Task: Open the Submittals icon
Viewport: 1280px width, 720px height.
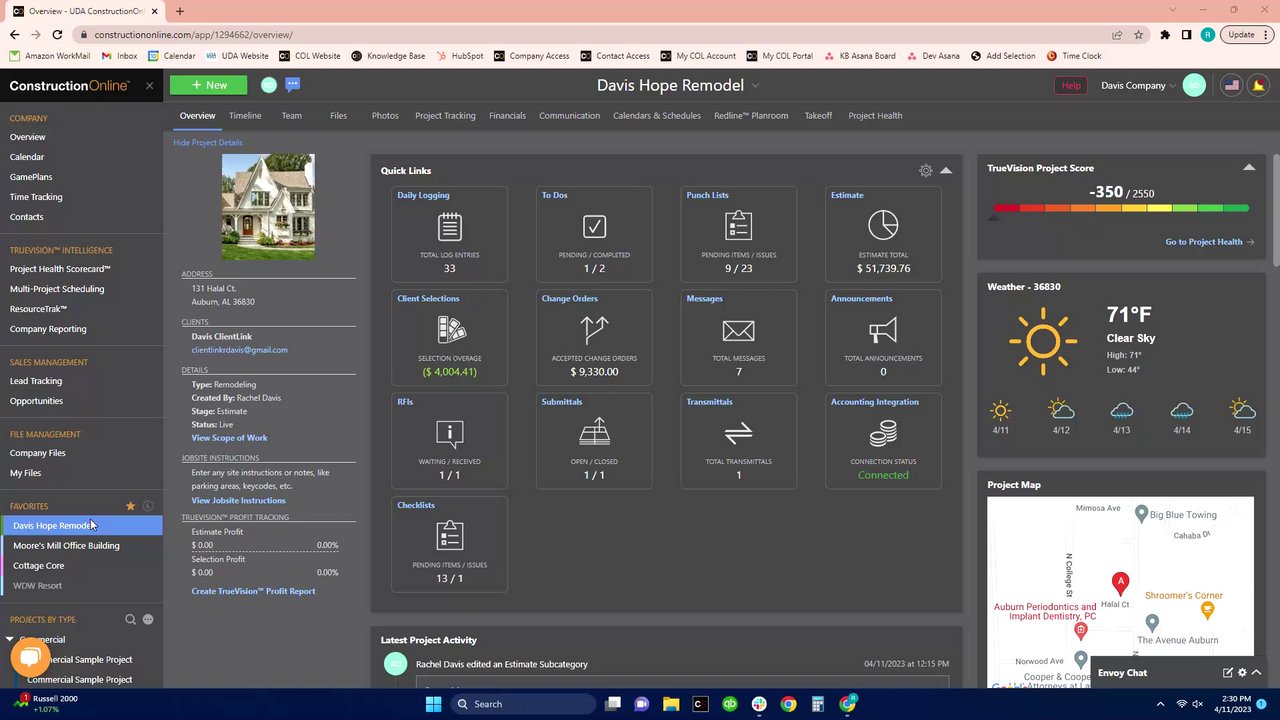Action: pos(594,433)
